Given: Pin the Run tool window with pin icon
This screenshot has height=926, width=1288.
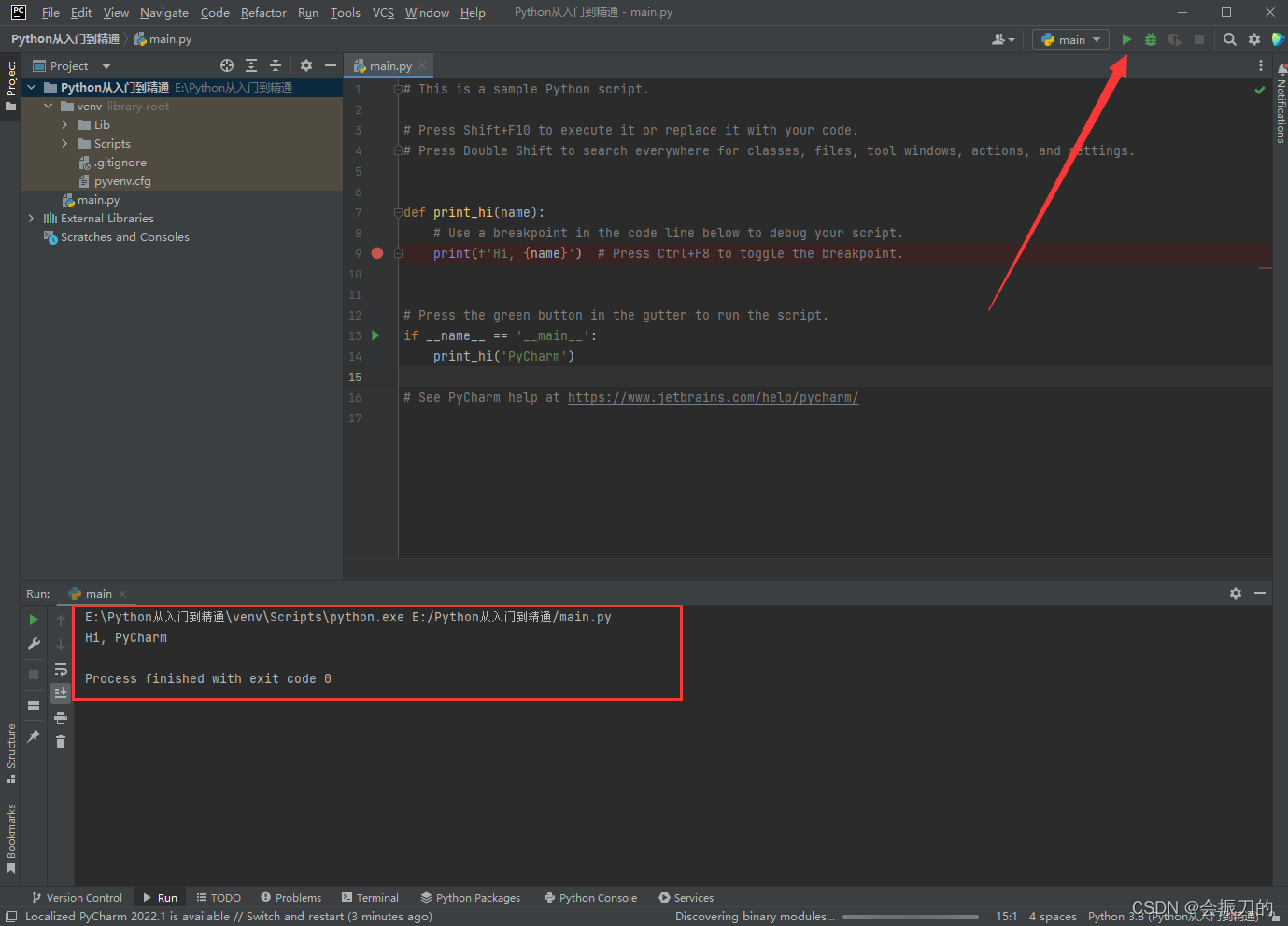Looking at the screenshot, I should click(33, 737).
